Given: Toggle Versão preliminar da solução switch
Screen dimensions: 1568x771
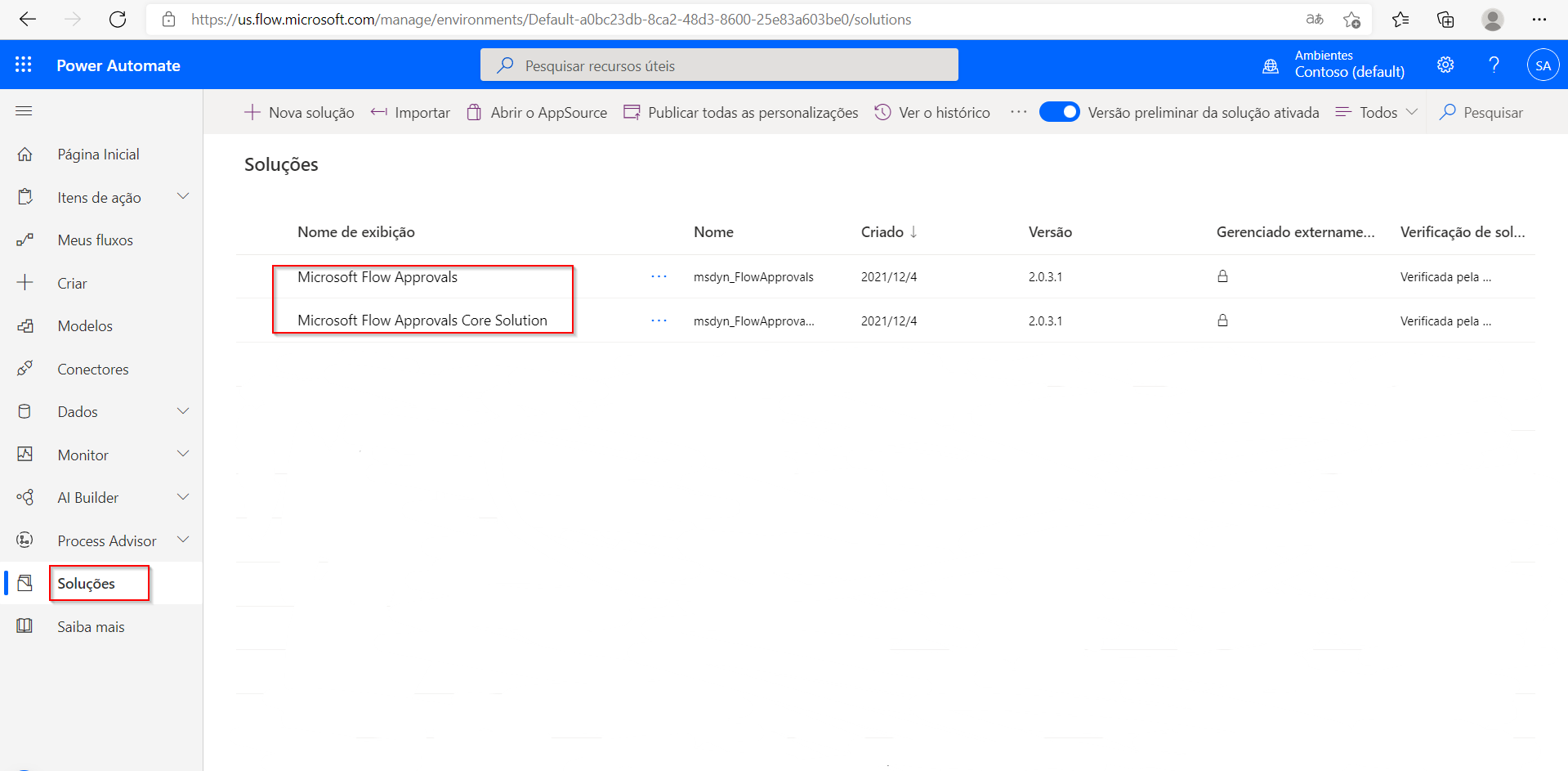Looking at the screenshot, I should (1060, 112).
